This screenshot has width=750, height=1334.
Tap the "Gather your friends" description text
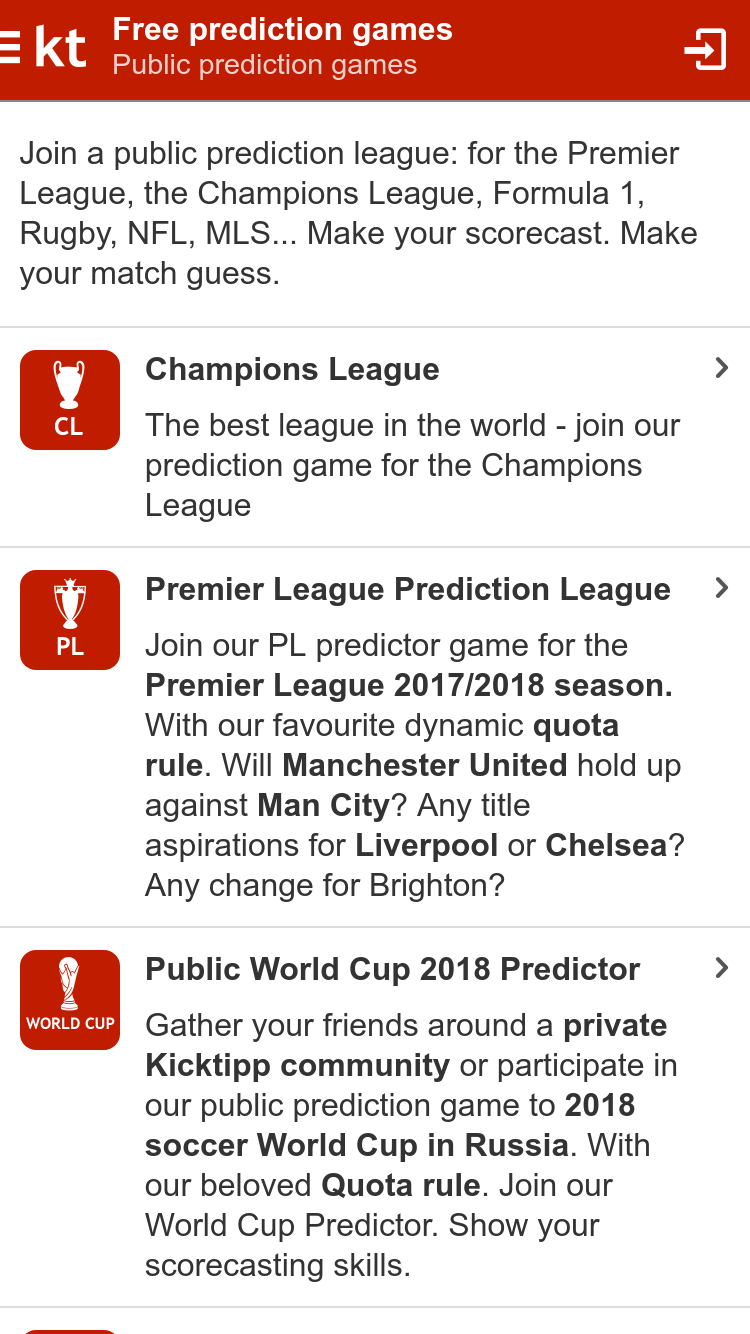[410, 1145]
